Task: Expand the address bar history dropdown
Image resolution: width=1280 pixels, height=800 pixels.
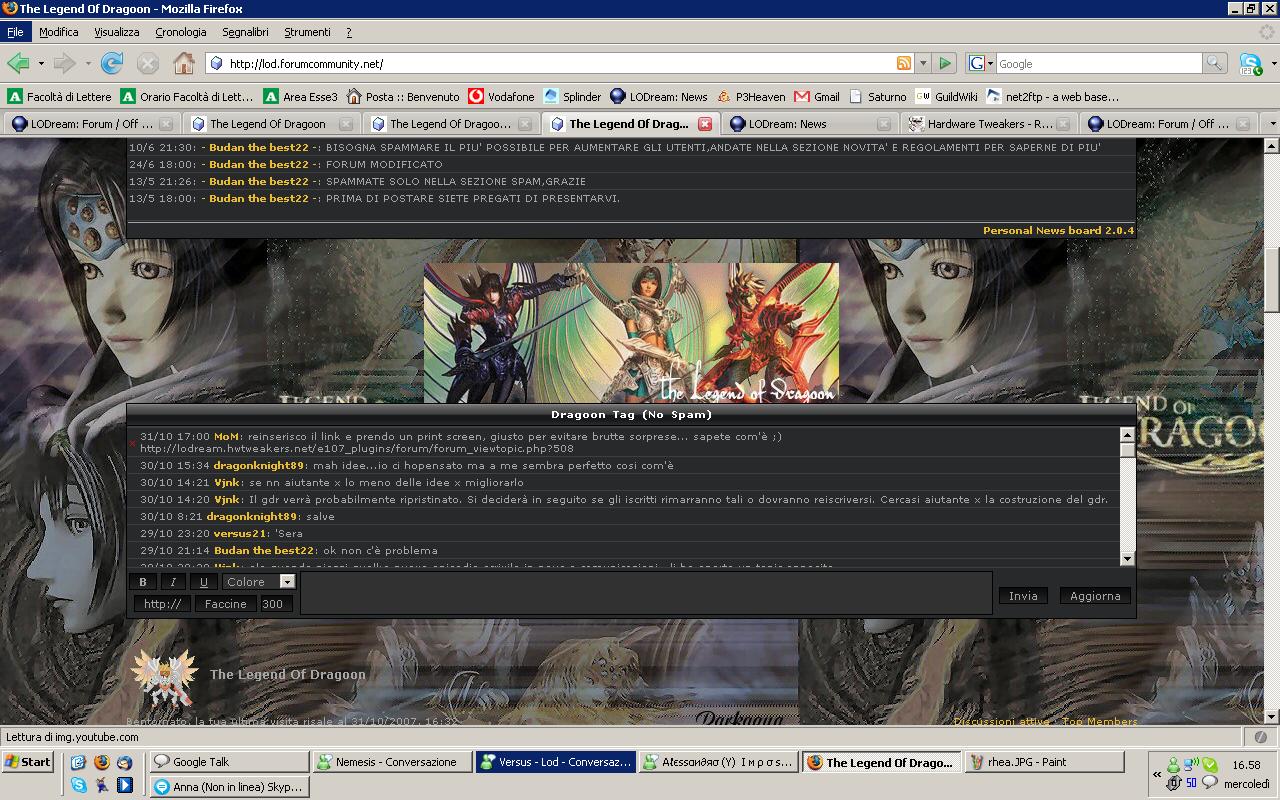Action: point(923,63)
